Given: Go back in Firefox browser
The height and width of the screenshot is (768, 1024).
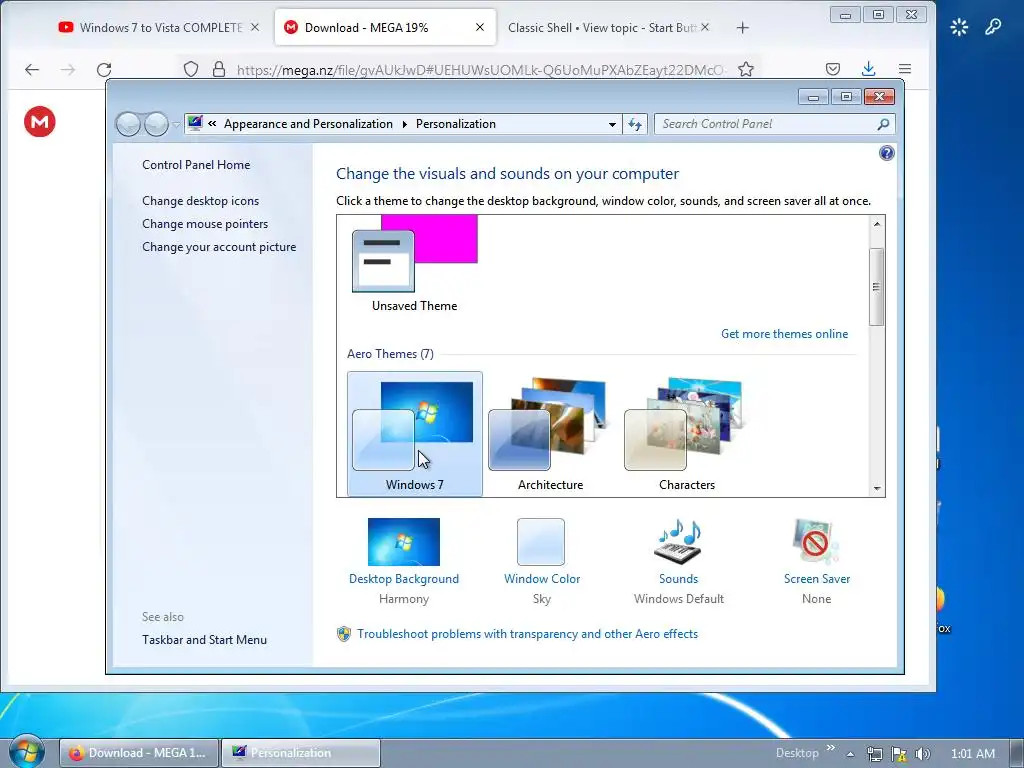Looking at the screenshot, I should click(32, 69).
